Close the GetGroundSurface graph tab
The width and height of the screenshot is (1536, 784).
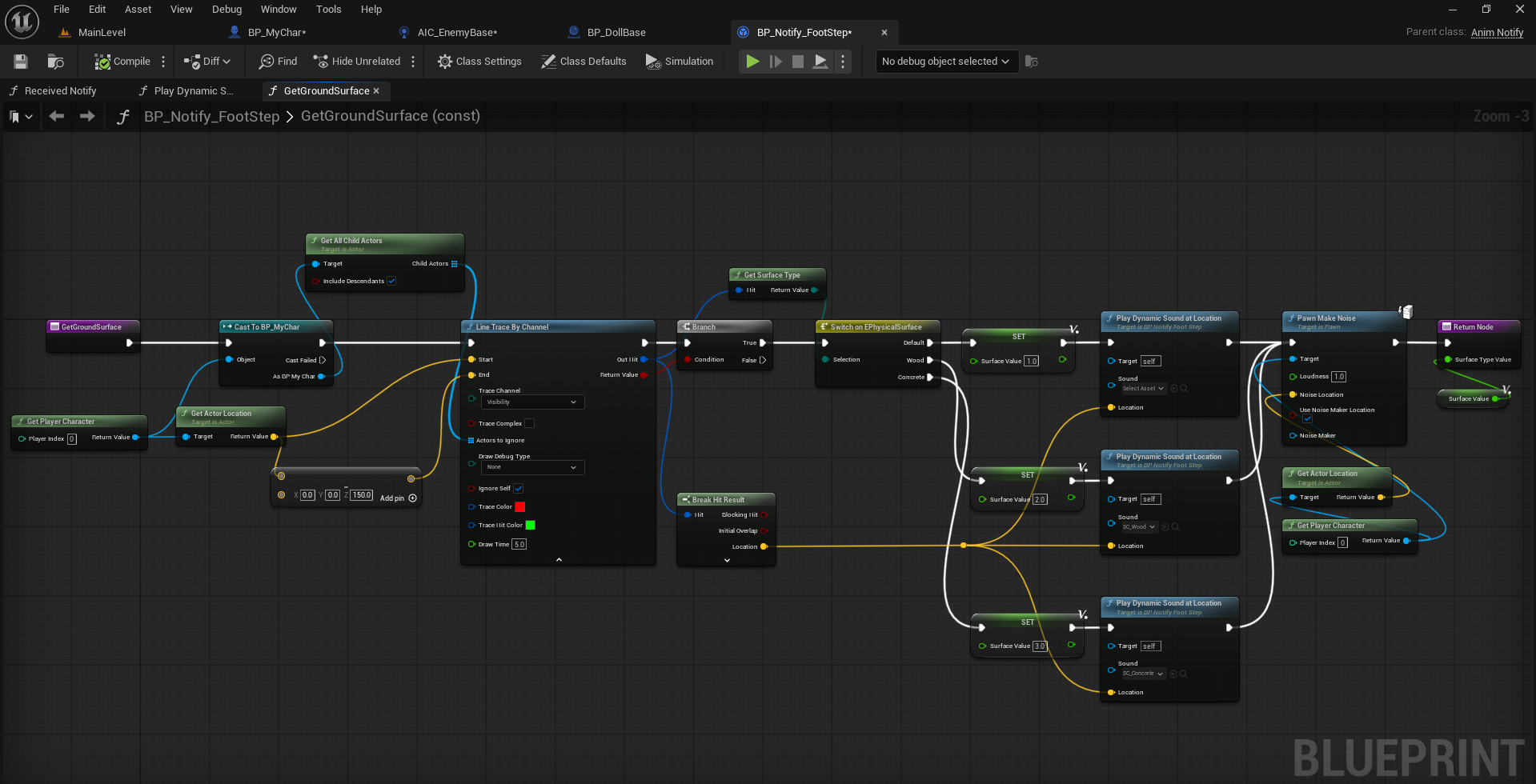tap(376, 91)
